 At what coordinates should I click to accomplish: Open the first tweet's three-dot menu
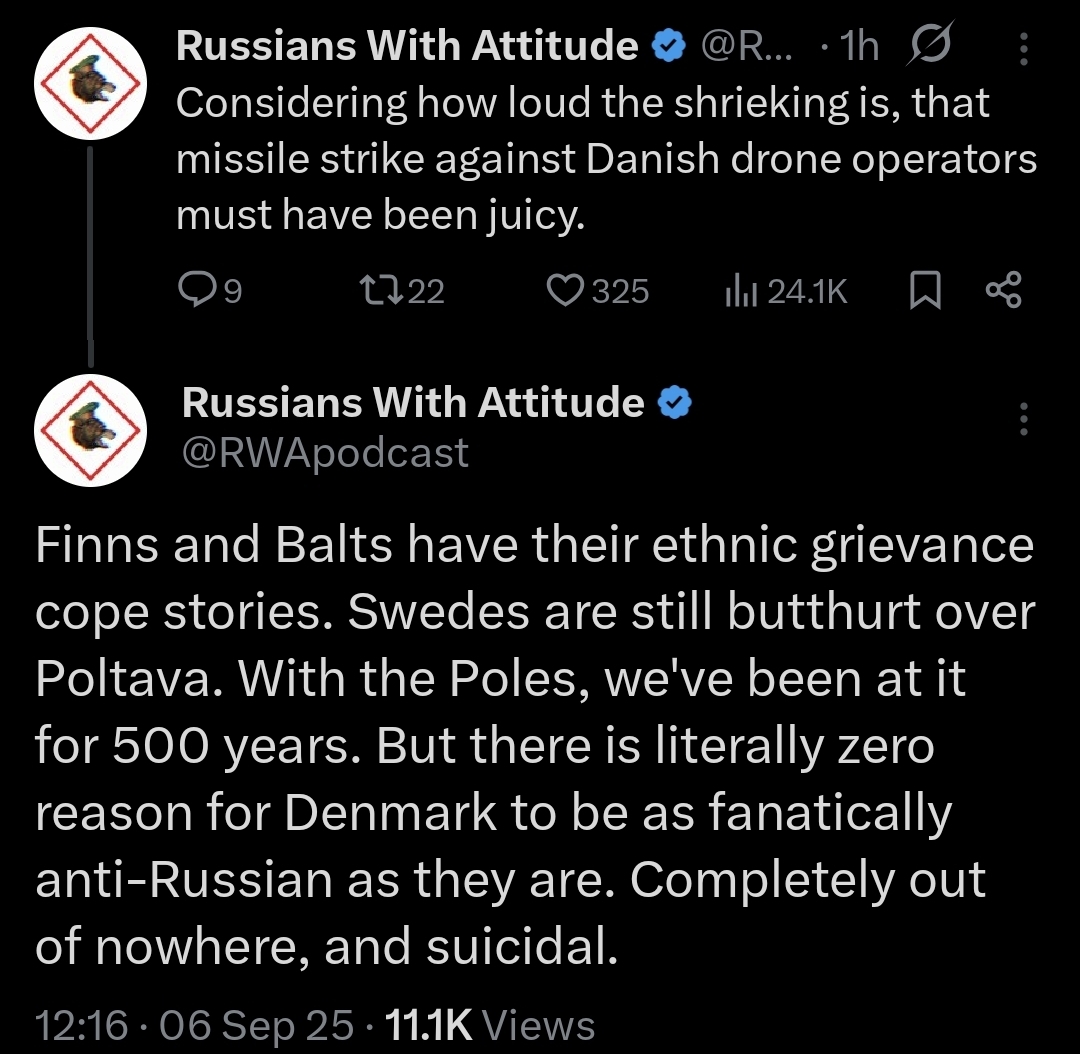[1022, 46]
